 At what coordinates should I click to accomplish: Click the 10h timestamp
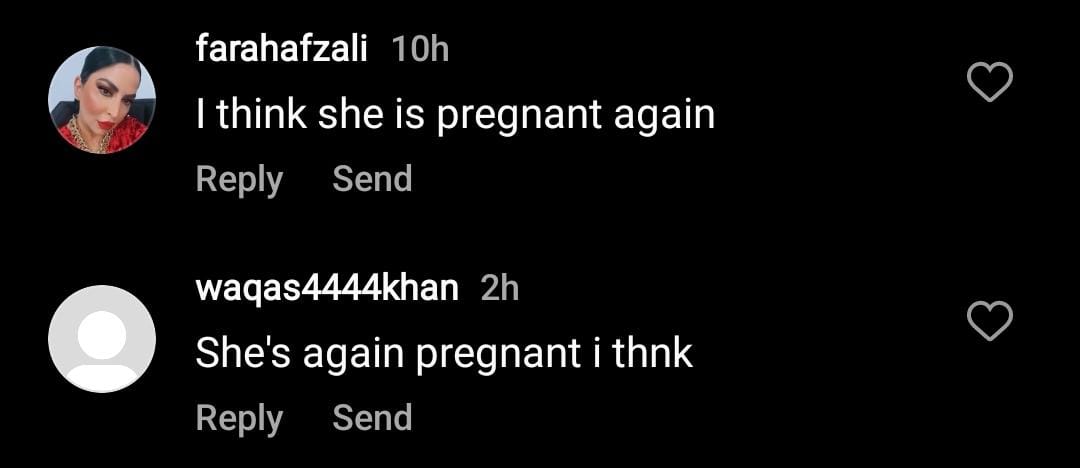(x=419, y=50)
